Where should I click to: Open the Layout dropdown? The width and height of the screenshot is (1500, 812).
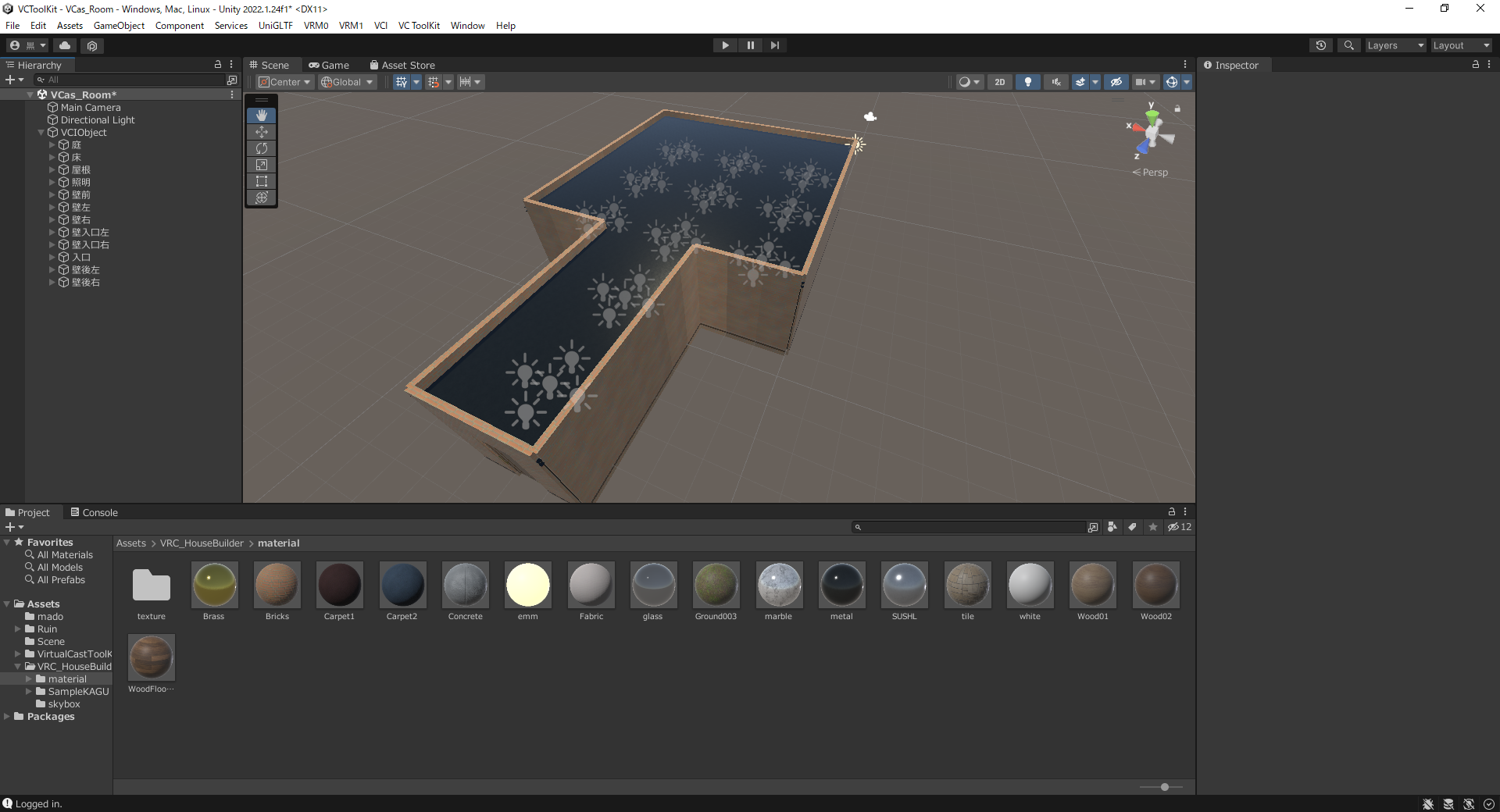(x=1461, y=45)
